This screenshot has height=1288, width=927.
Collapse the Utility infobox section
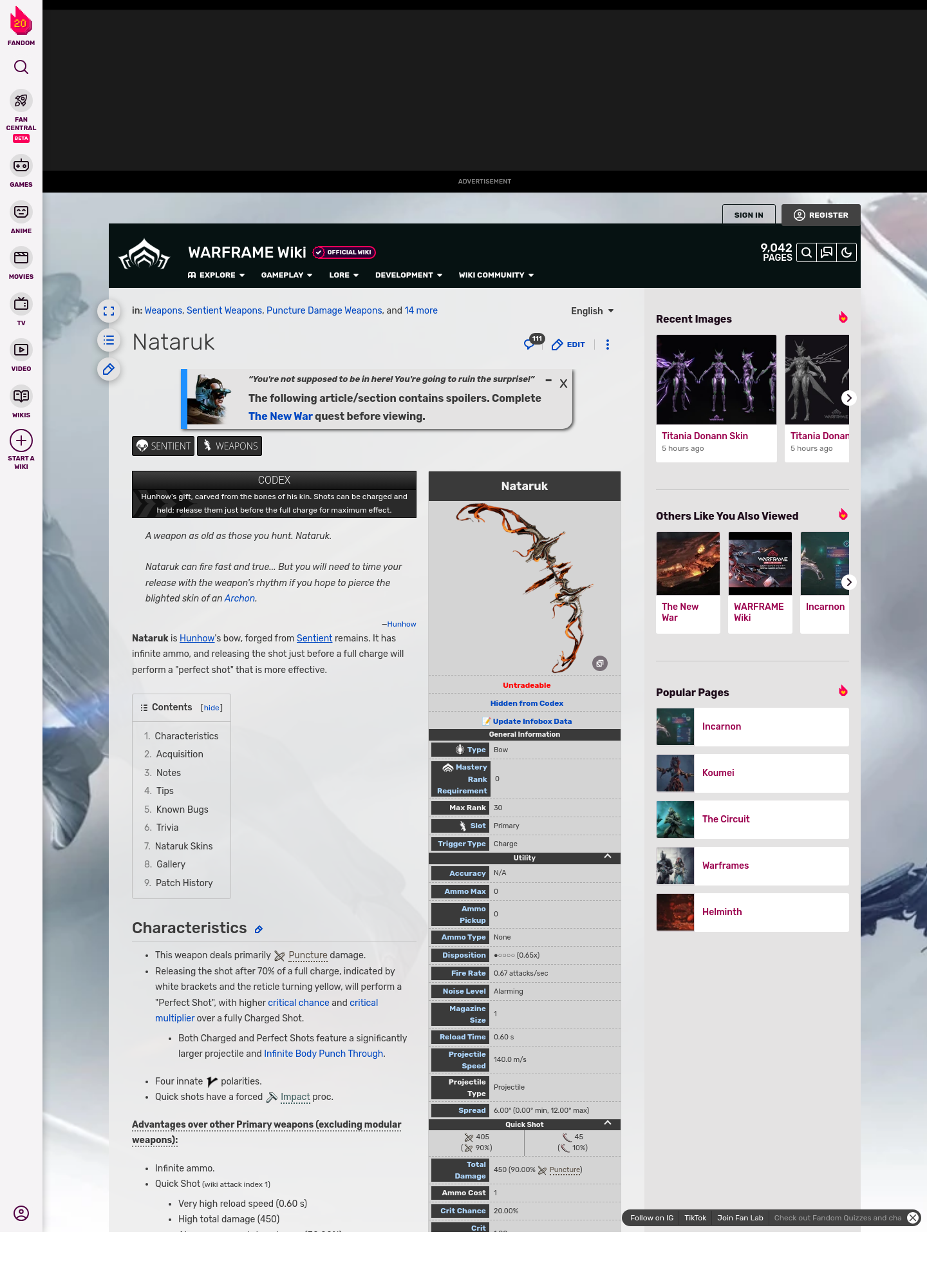click(x=608, y=857)
